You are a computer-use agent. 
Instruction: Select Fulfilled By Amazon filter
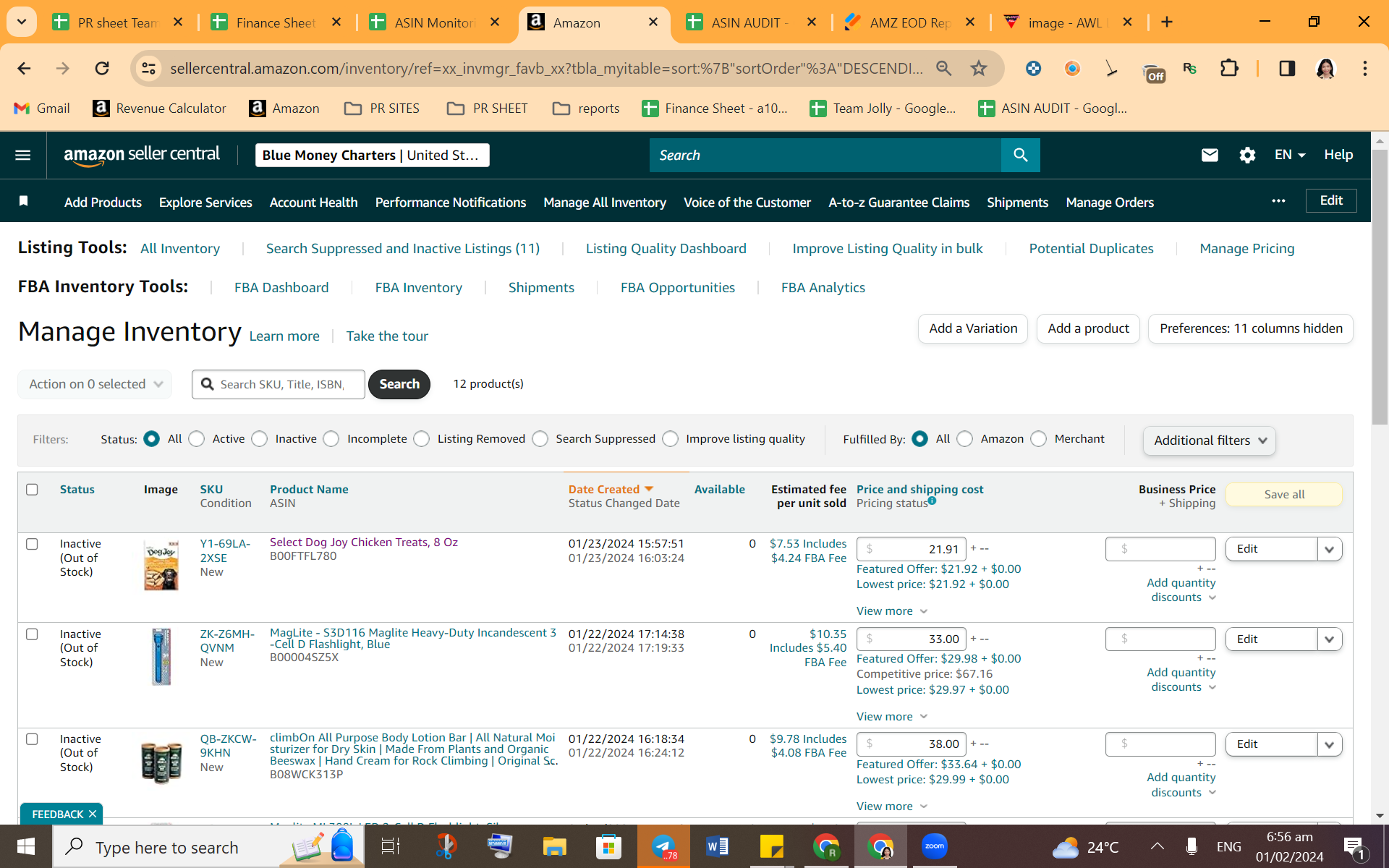point(965,439)
